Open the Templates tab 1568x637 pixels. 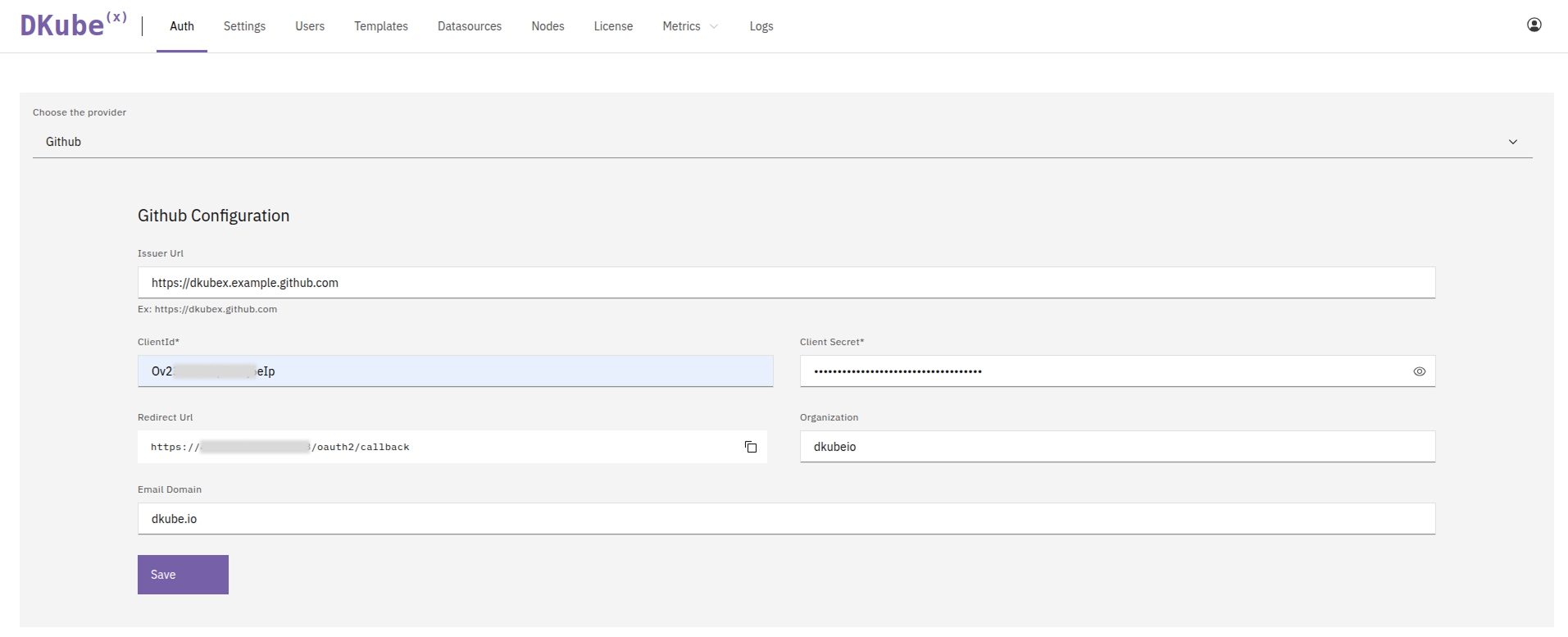click(x=380, y=26)
